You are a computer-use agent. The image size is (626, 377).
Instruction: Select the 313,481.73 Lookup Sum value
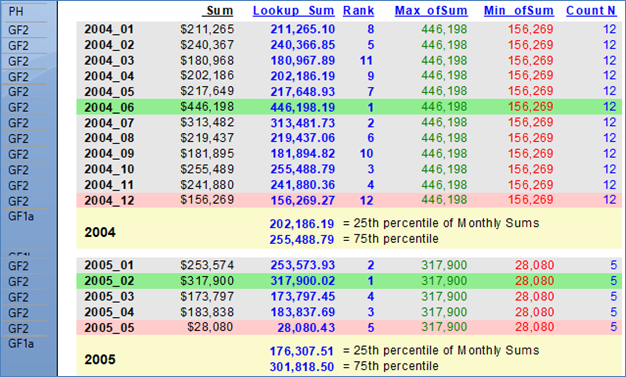pos(303,123)
